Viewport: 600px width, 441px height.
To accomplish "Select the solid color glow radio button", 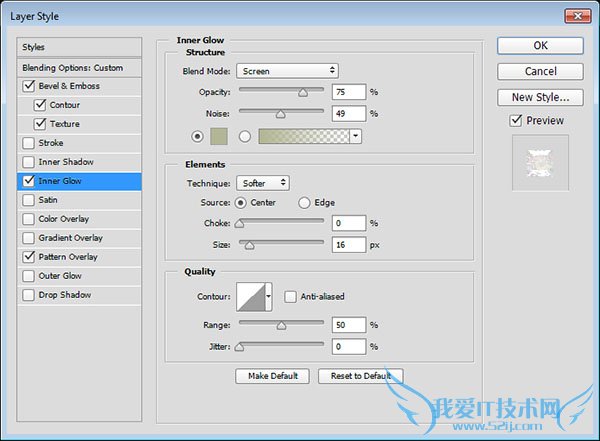I will [x=197, y=136].
